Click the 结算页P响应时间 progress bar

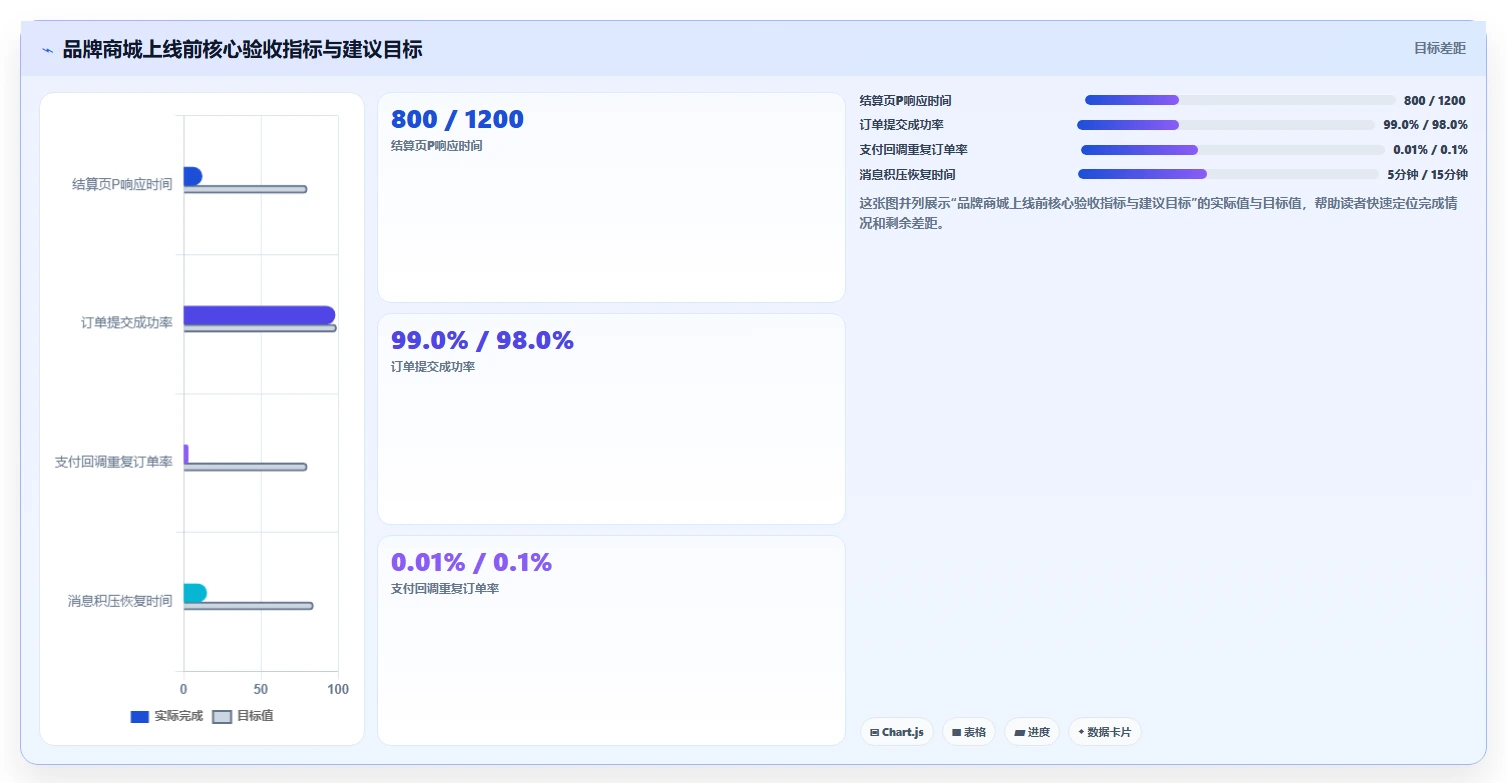coord(1240,100)
